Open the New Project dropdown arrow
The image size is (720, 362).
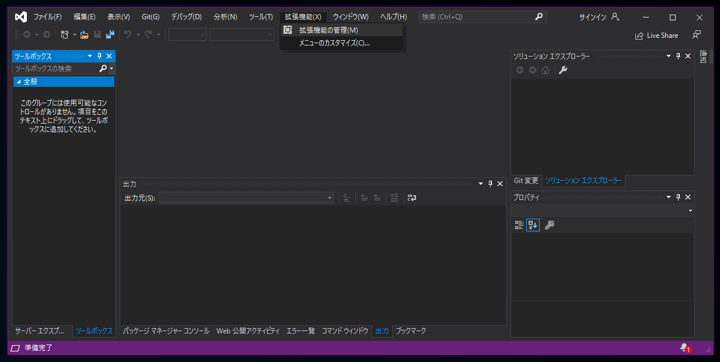coord(74,34)
